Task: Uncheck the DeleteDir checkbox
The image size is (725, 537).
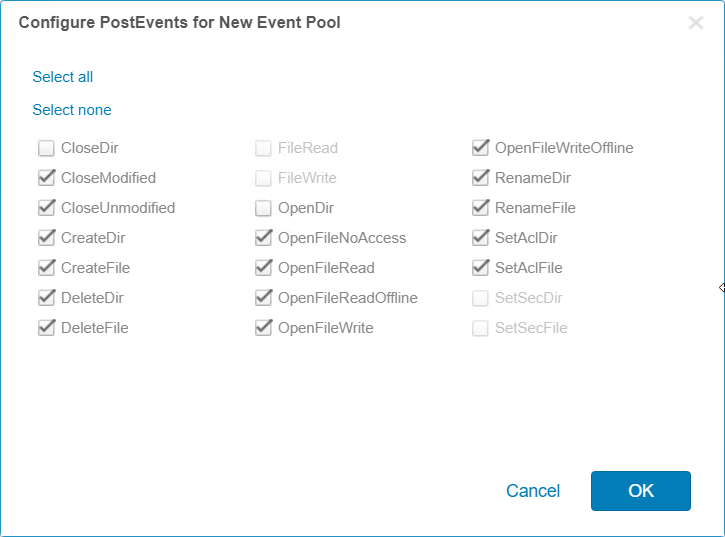Action: click(46, 298)
